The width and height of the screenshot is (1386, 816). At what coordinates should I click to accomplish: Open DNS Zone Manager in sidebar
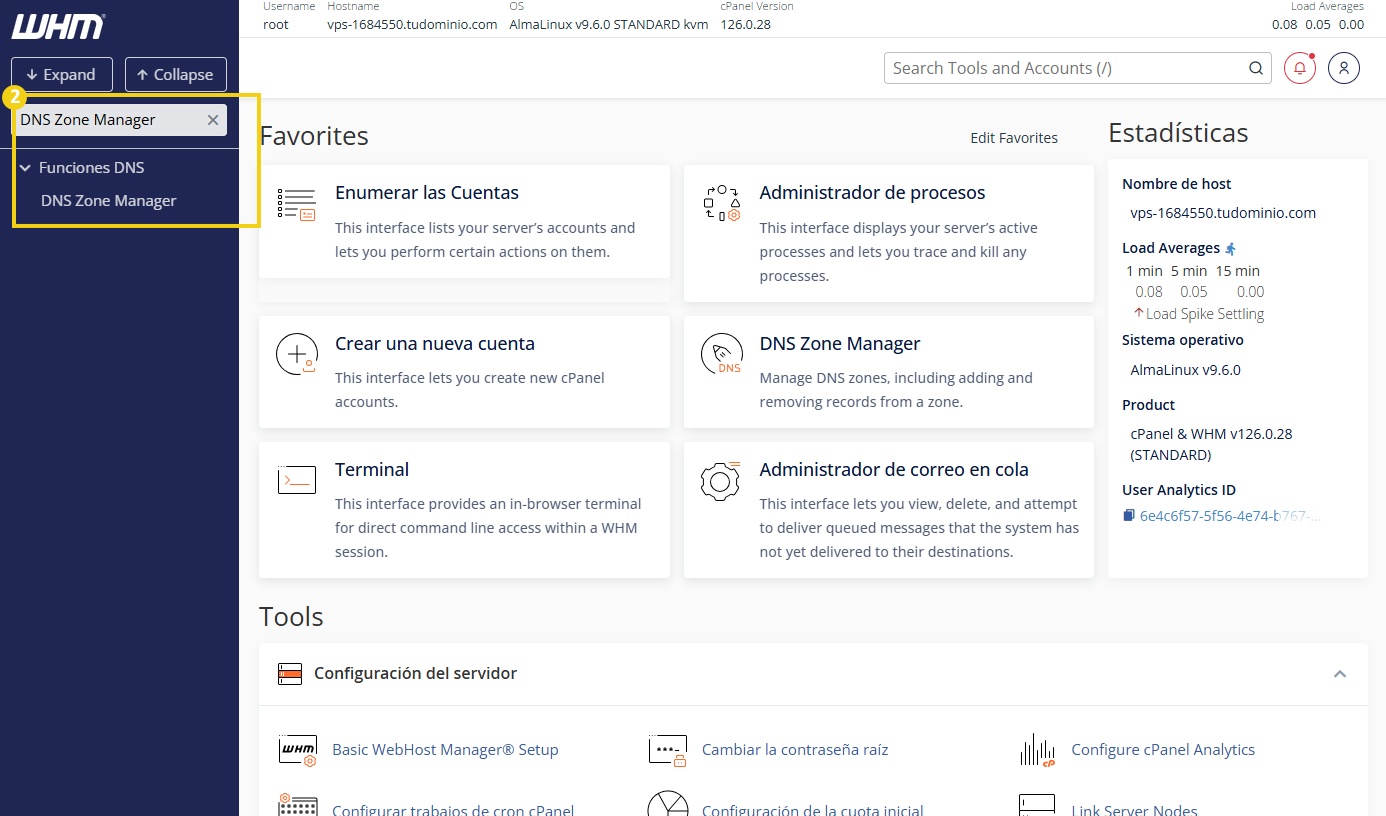coord(109,201)
